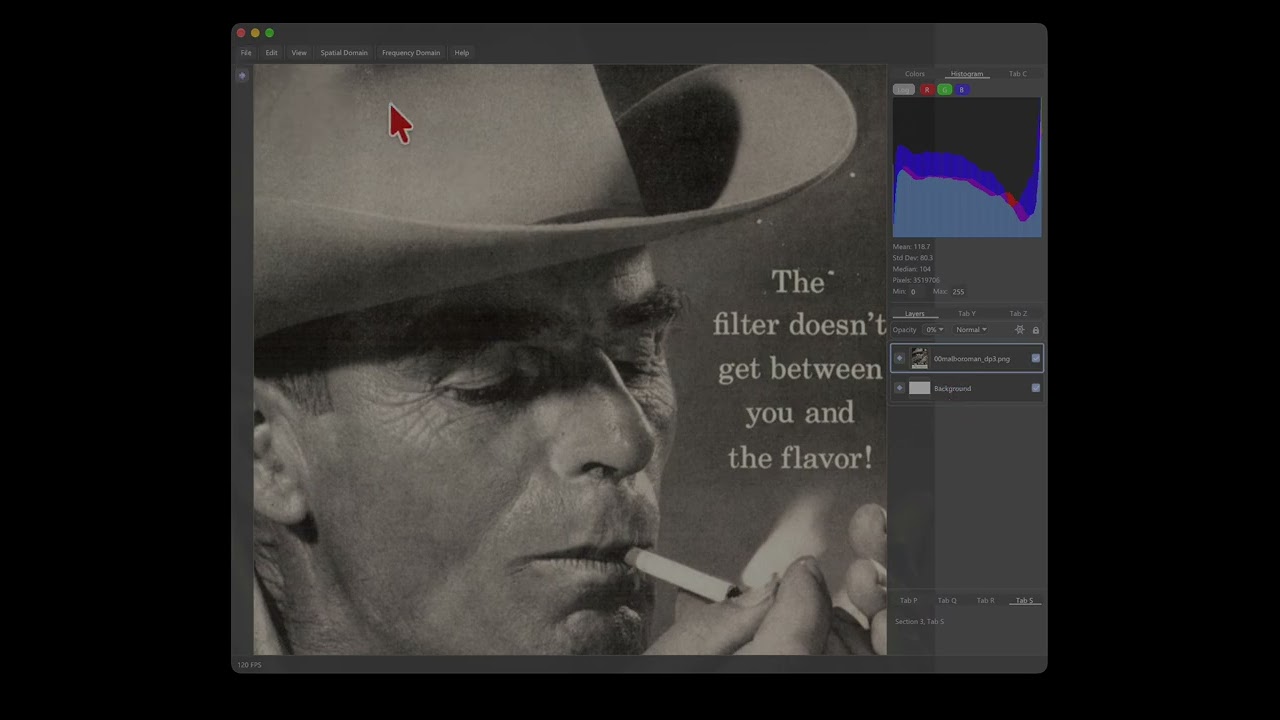
Task: Open the Frequency Domain menu
Action: [x=411, y=53]
